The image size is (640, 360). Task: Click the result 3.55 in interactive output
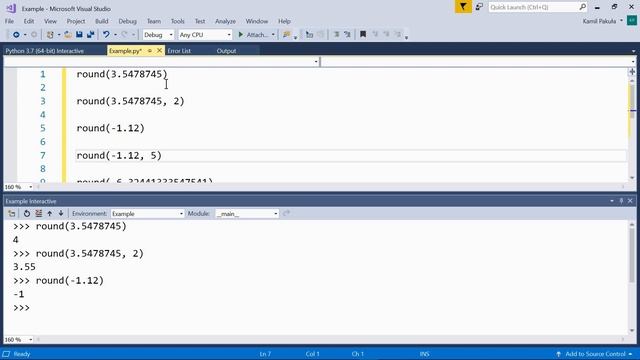[x=24, y=267]
